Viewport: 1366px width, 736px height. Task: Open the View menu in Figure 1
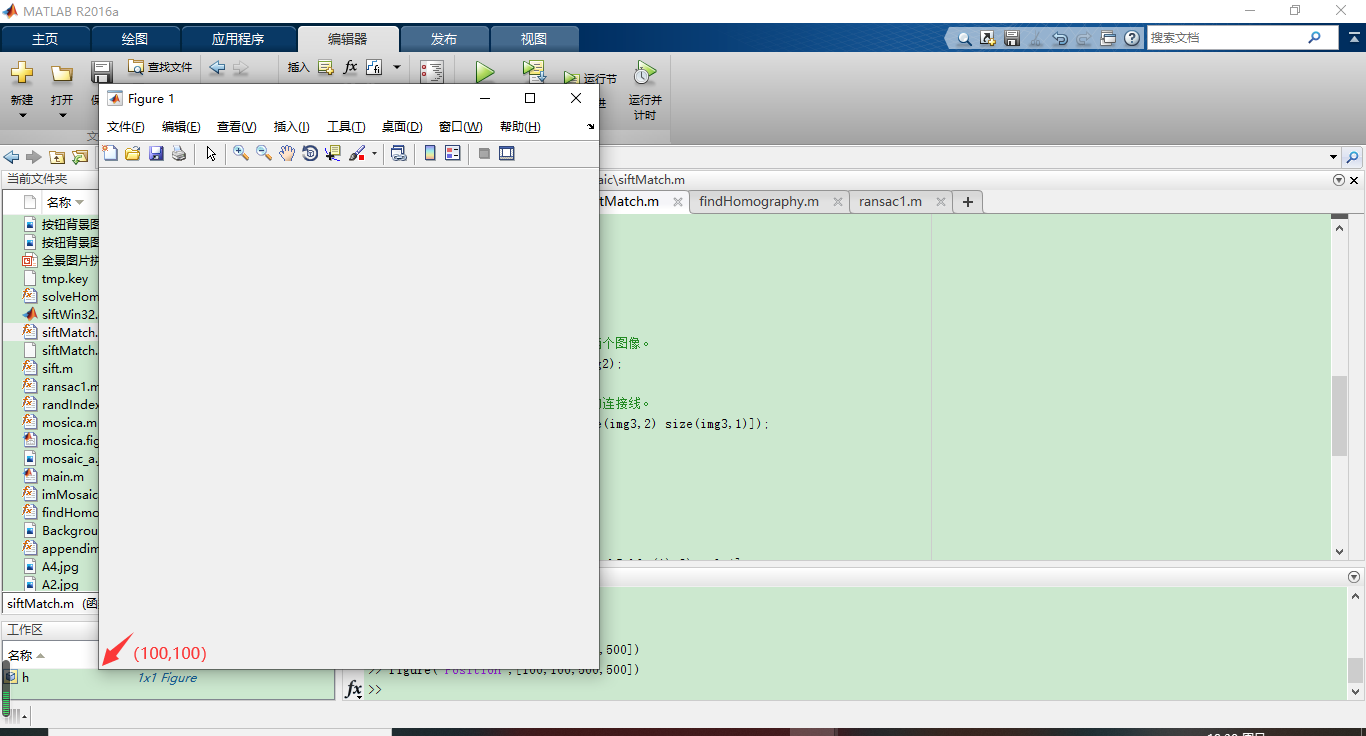237,127
